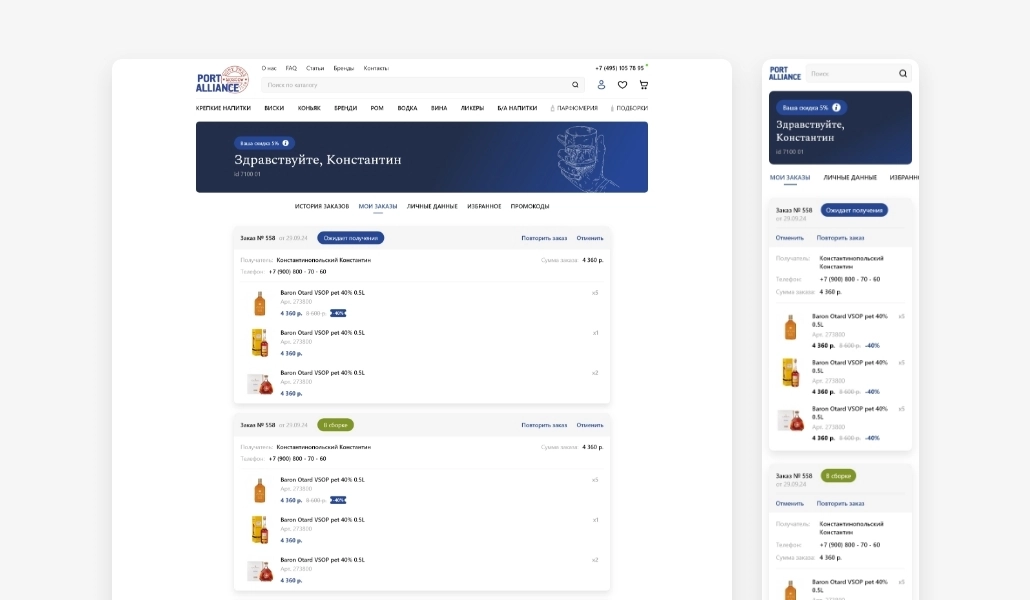Click Отменить on the first mobile order
The image size is (1030, 600).
point(789,238)
